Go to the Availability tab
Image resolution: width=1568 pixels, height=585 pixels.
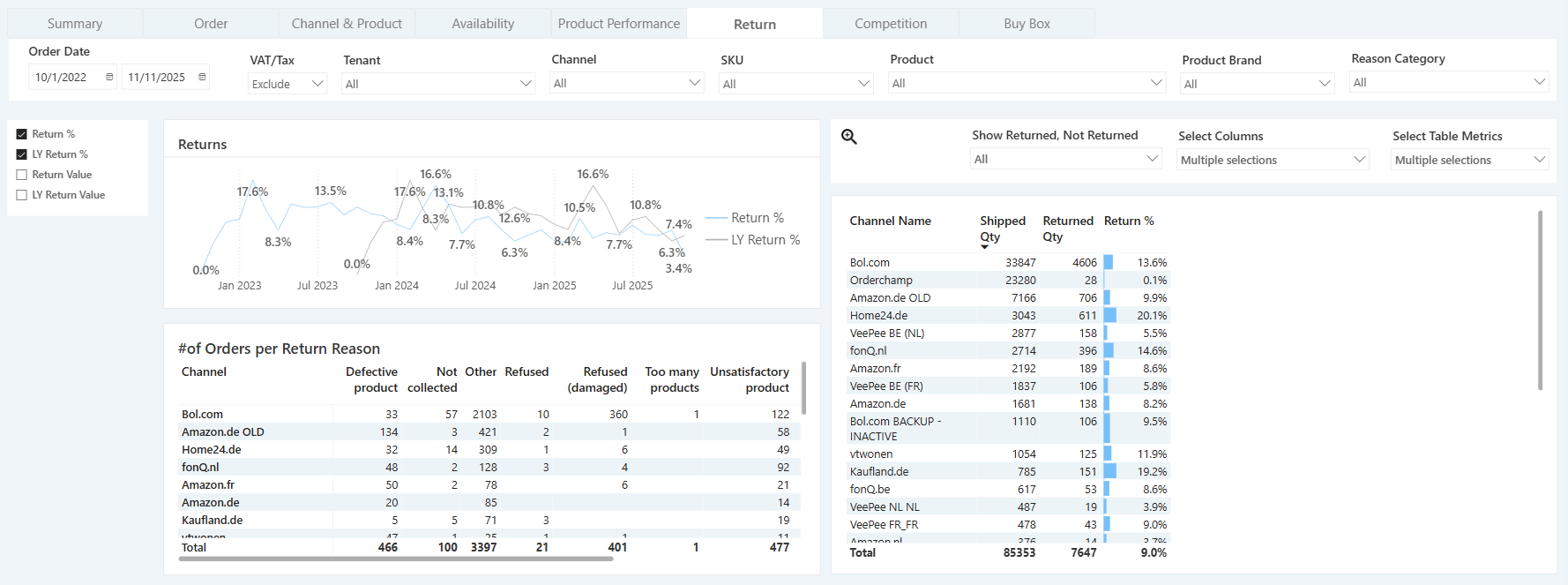point(483,24)
